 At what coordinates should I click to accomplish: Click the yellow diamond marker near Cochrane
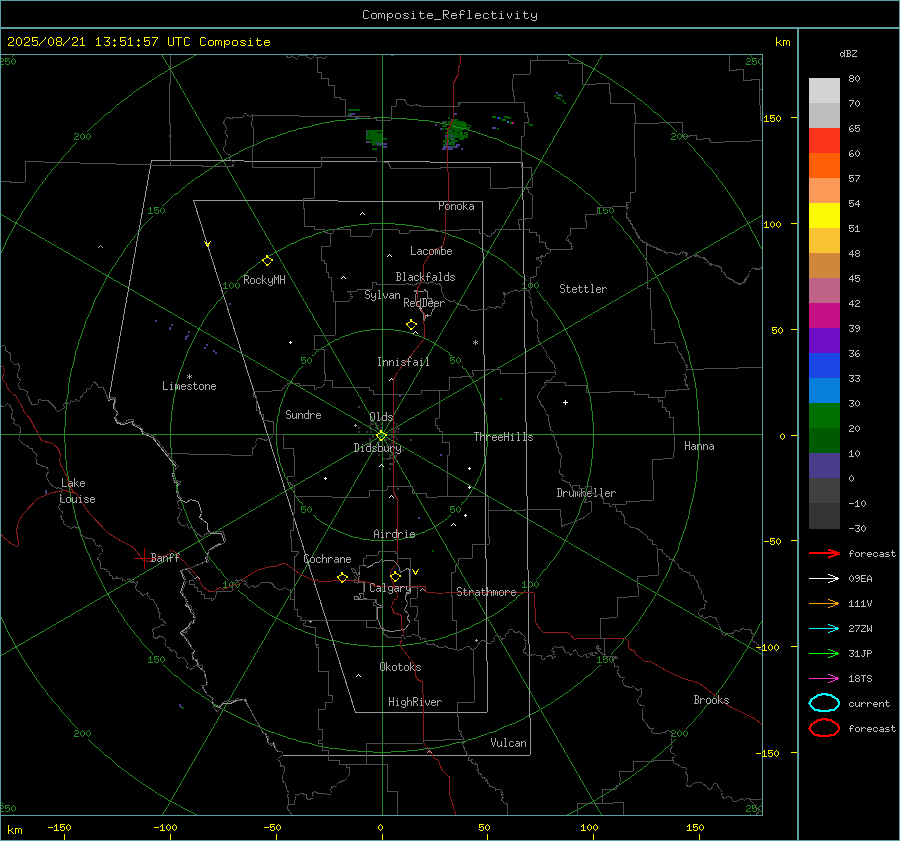pyautogui.click(x=342, y=577)
